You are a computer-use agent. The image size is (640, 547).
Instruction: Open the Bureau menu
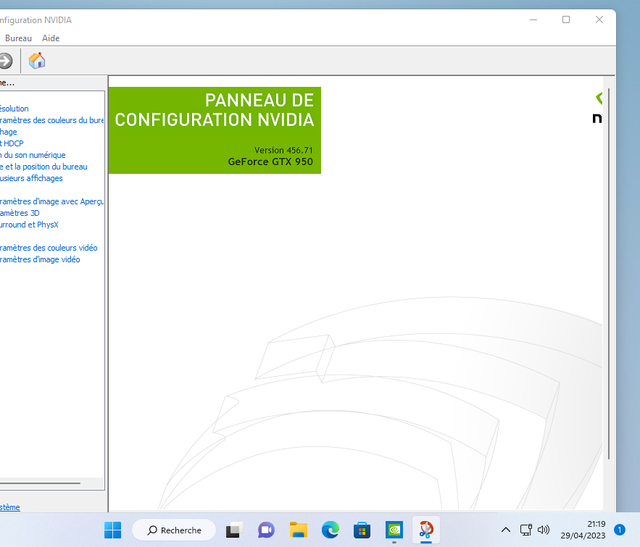[x=18, y=38]
